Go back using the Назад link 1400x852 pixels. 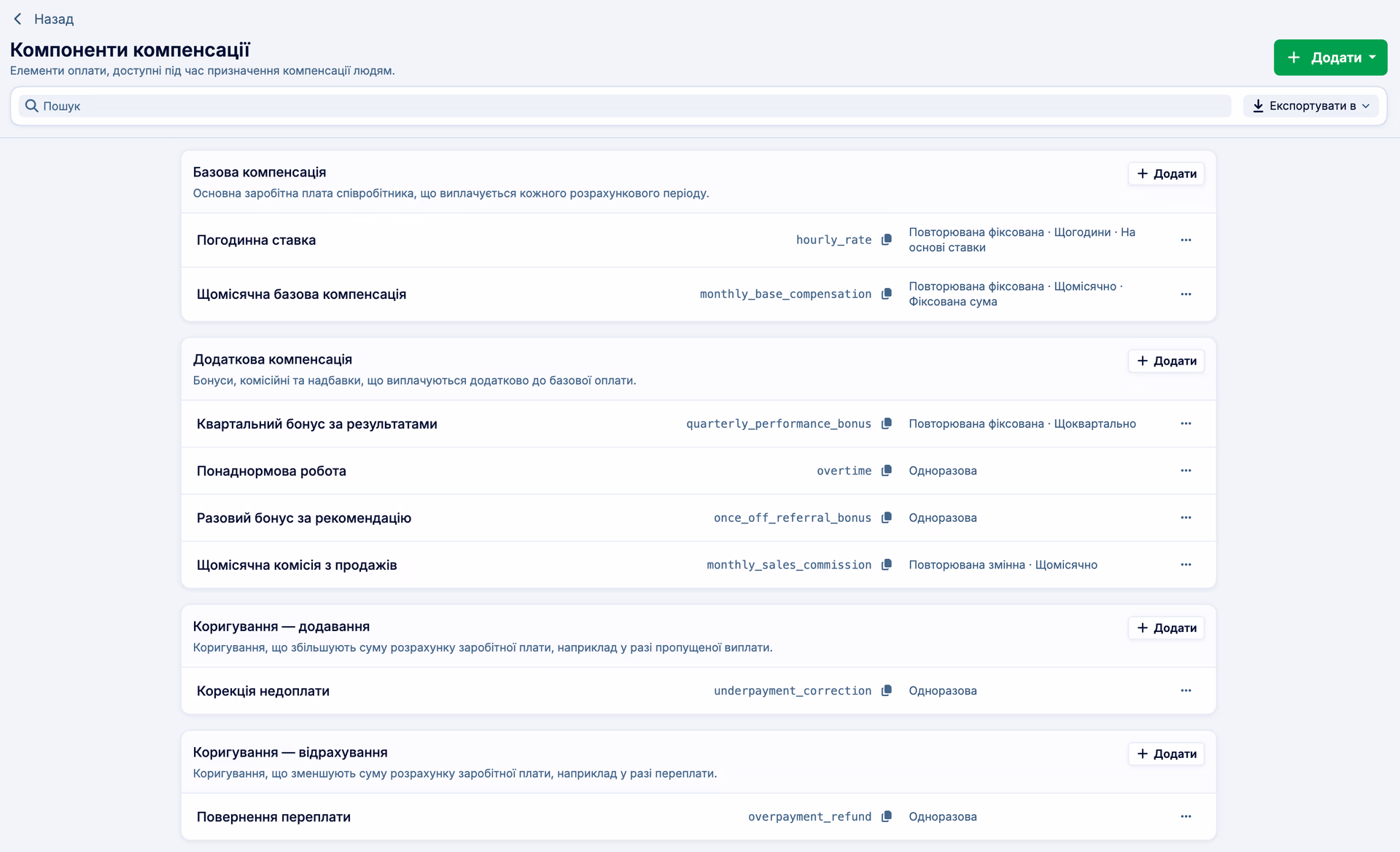[44, 19]
